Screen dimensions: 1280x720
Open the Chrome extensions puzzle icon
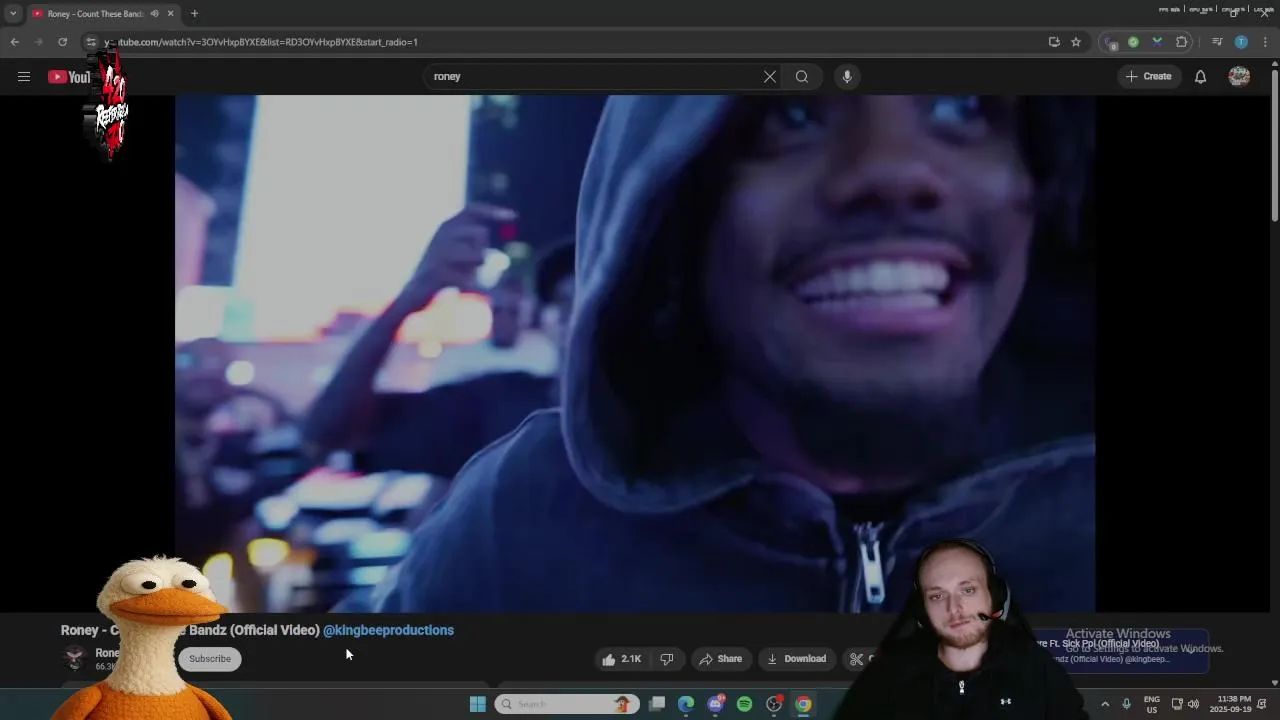[x=1182, y=42]
